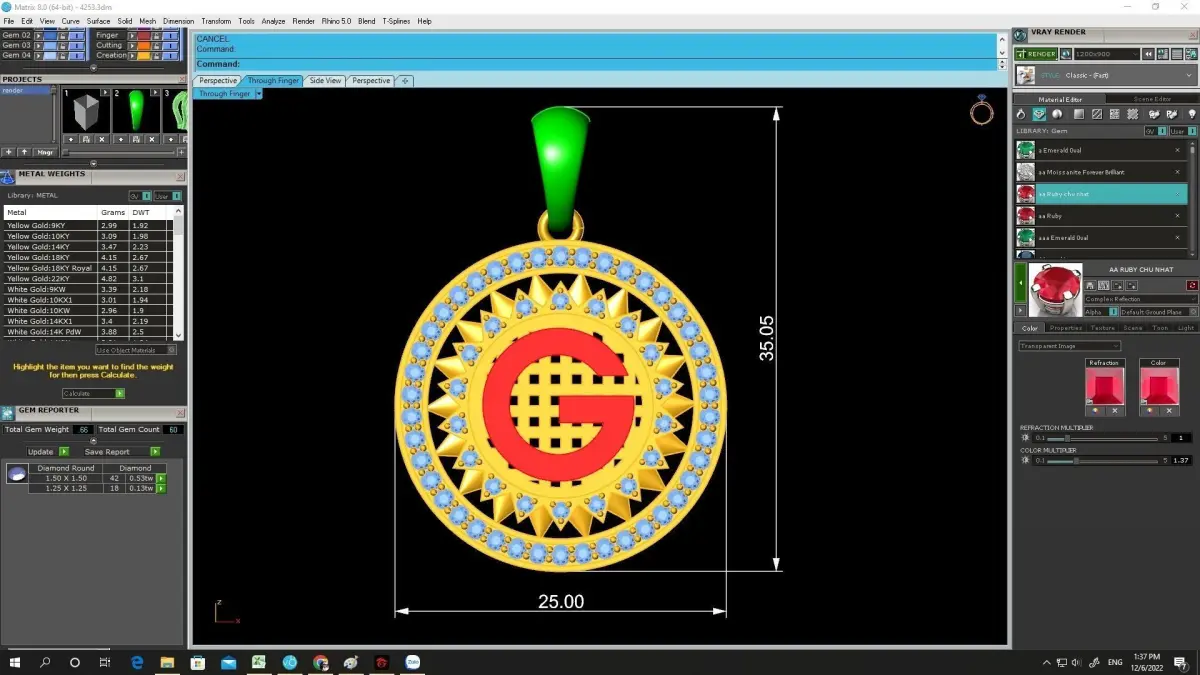Open the material Light tab
This screenshot has width=1200, height=675.
pos(1186,328)
